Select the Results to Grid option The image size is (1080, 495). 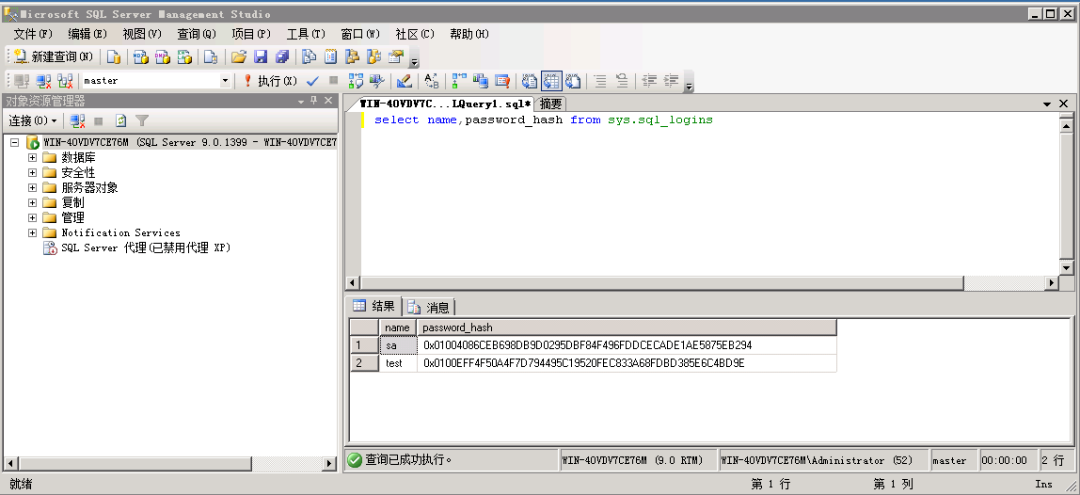[x=551, y=81]
